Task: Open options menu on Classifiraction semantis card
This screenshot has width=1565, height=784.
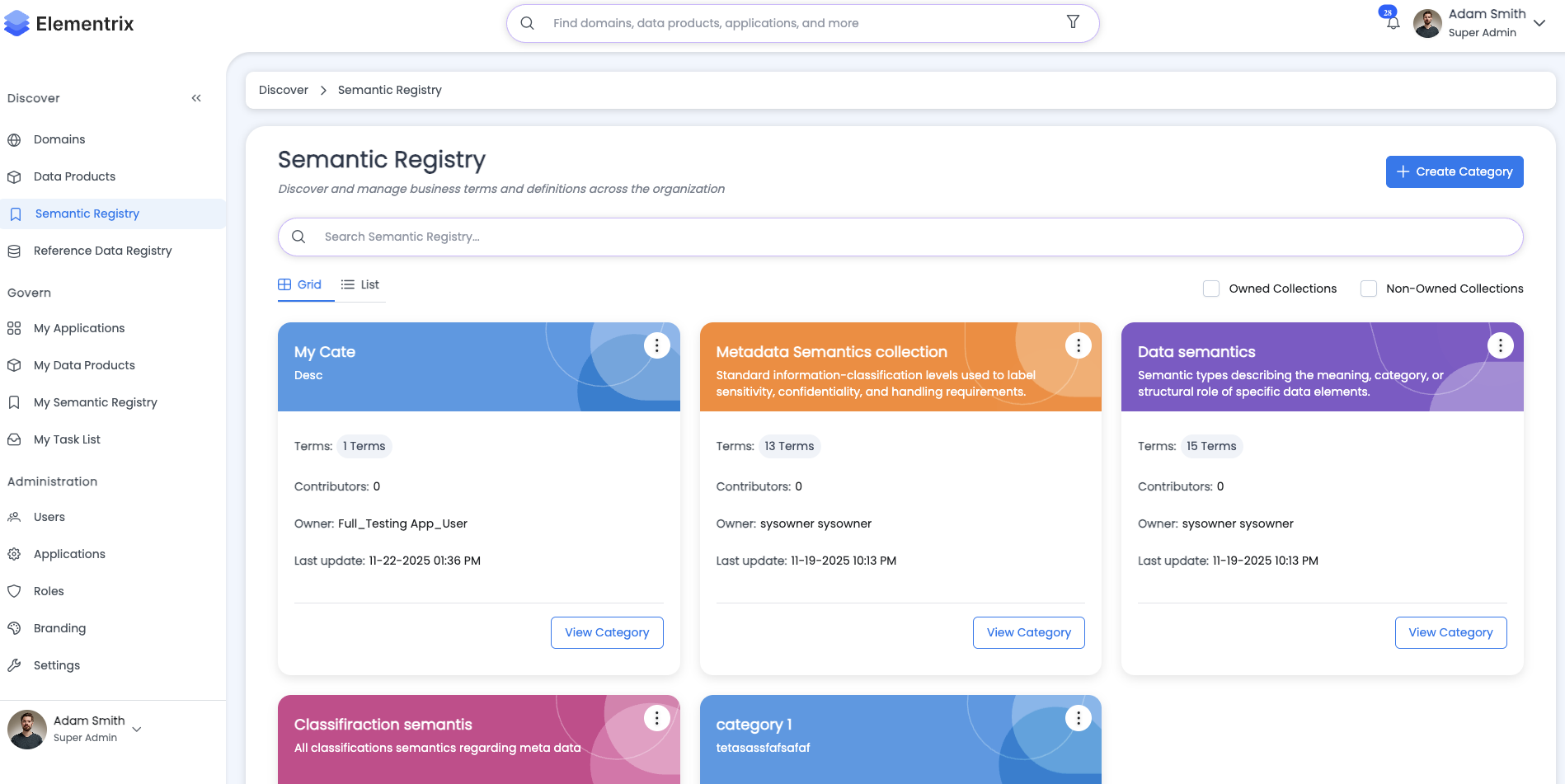Action: pos(656,718)
